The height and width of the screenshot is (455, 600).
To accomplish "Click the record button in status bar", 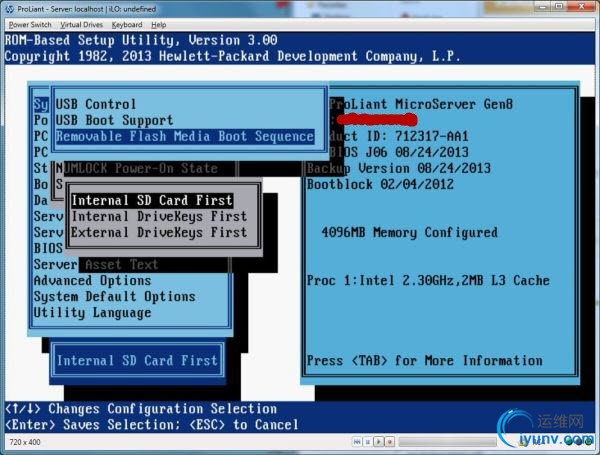I will tap(390, 442).
